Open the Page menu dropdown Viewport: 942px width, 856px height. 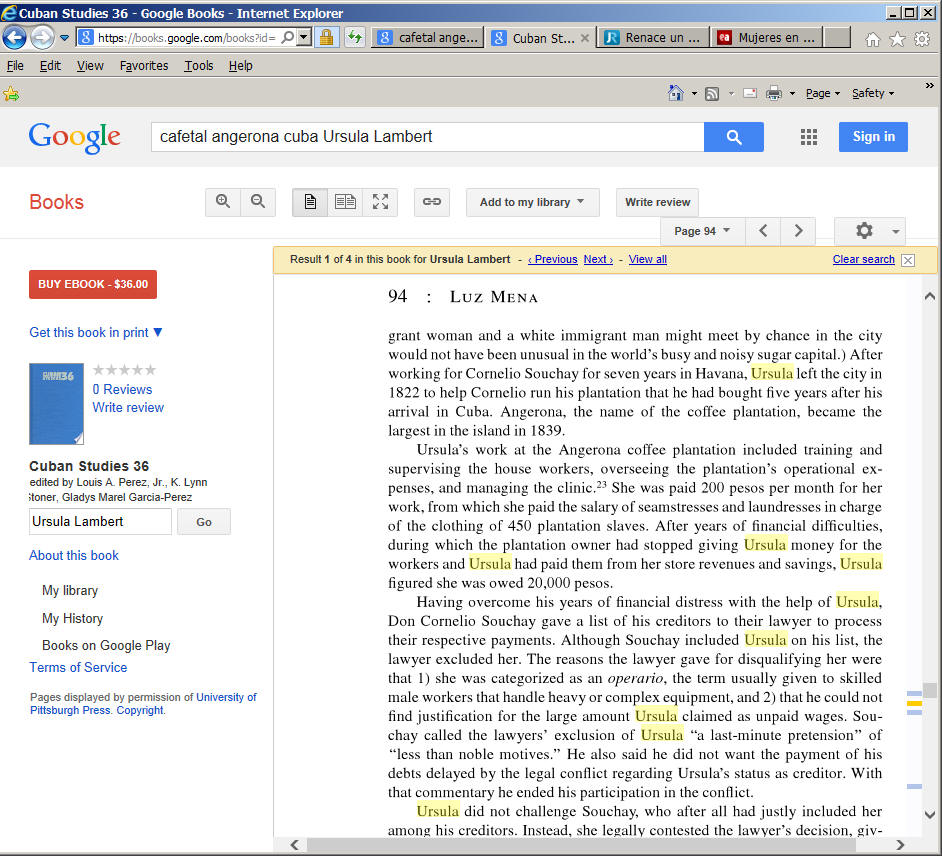coord(822,93)
